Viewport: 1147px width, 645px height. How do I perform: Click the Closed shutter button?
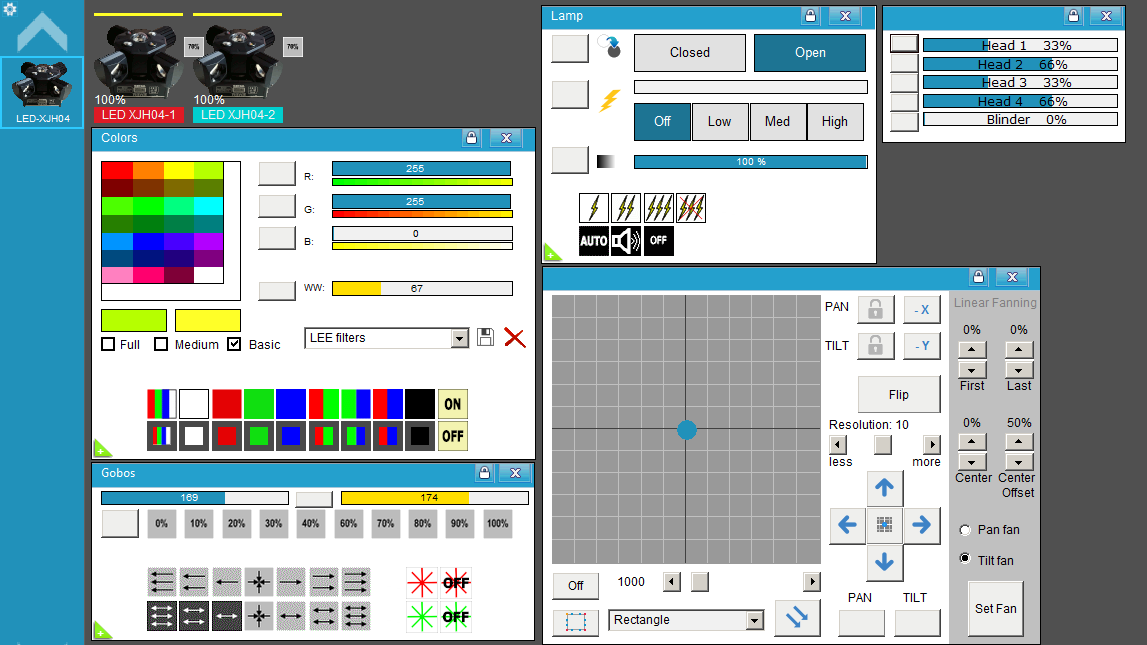click(690, 53)
